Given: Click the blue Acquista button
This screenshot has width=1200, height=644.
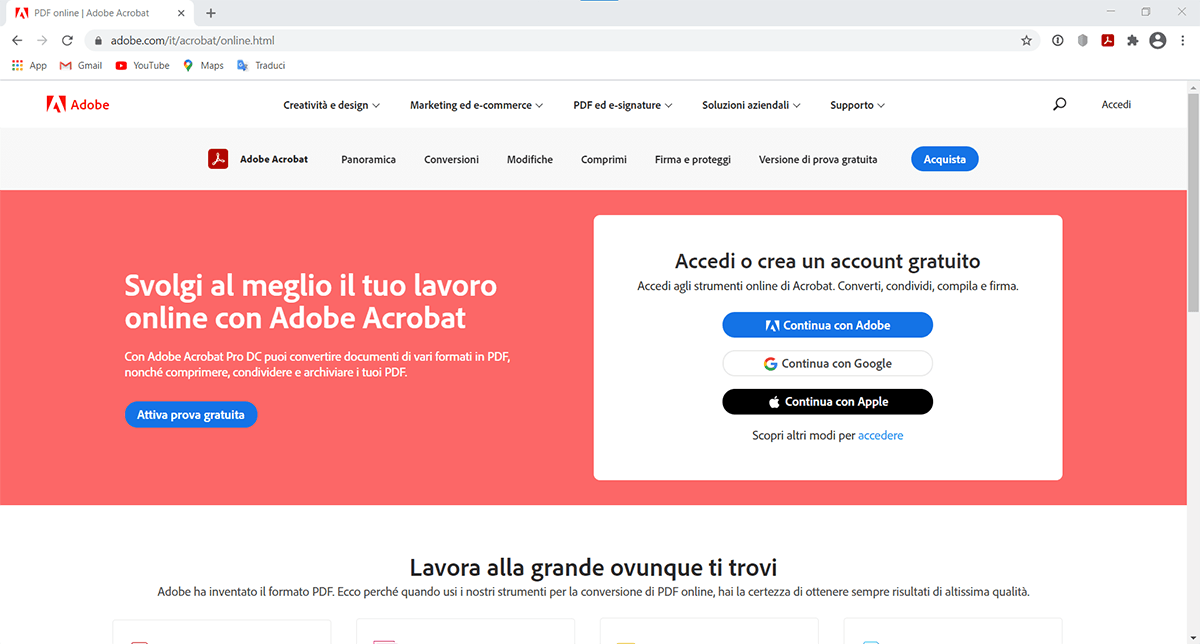Looking at the screenshot, I should pos(945,159).
